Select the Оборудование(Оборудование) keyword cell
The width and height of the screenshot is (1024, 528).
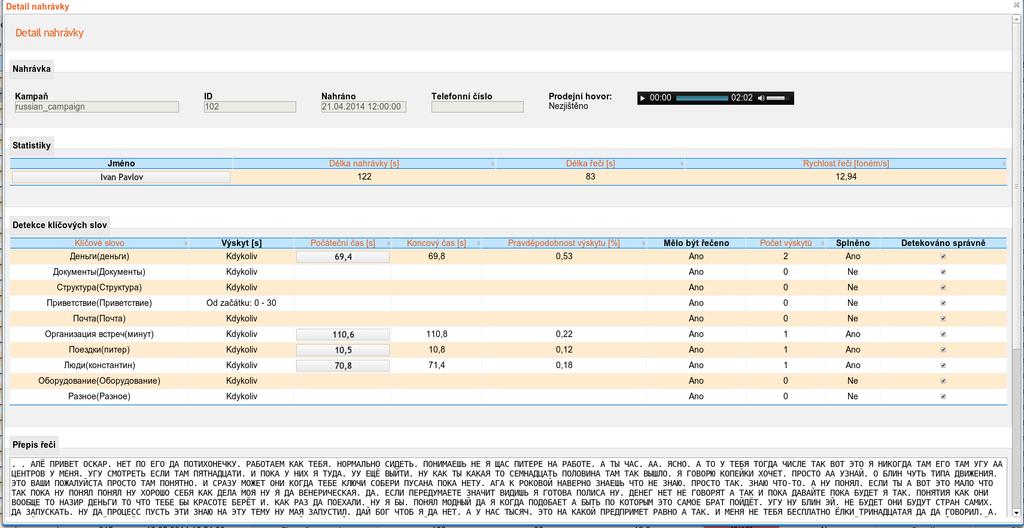coord(99,381)
